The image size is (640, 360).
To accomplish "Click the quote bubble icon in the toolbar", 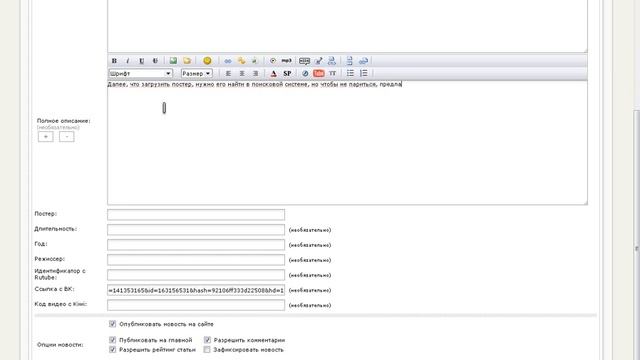I will [304, 61].
